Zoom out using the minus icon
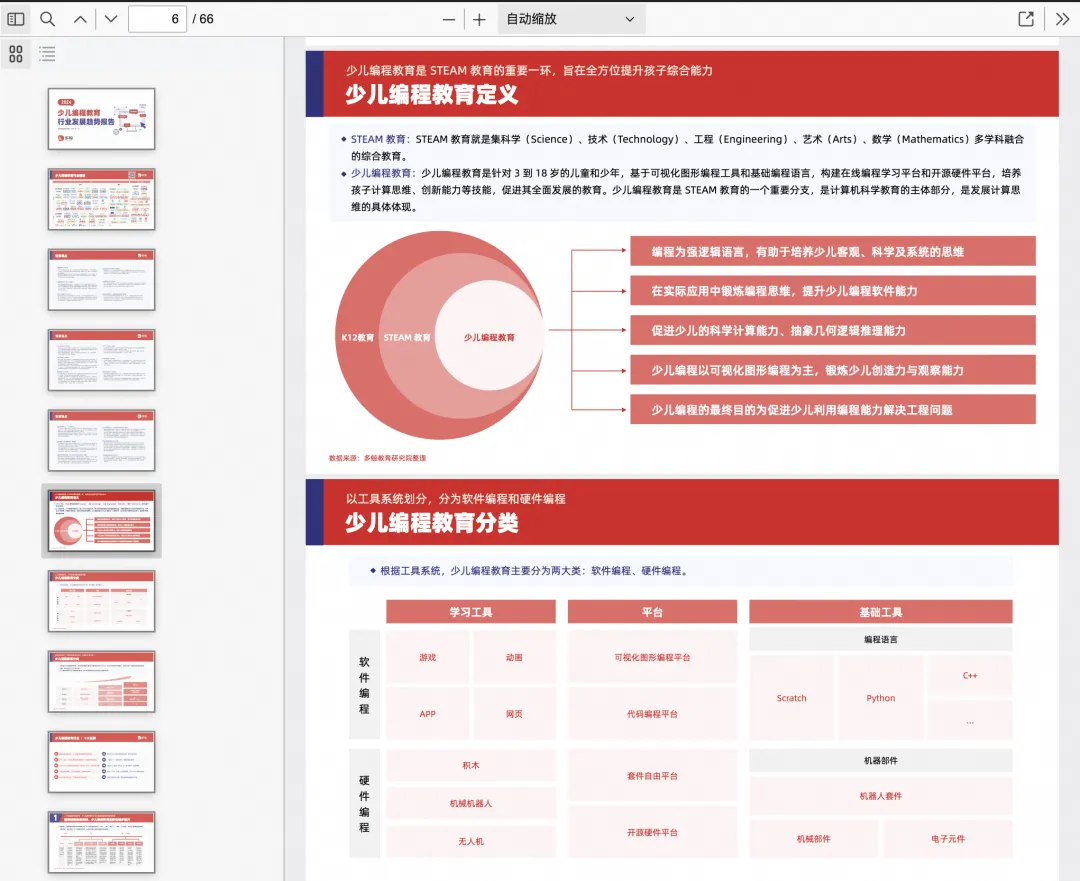 tap(449, 18)
